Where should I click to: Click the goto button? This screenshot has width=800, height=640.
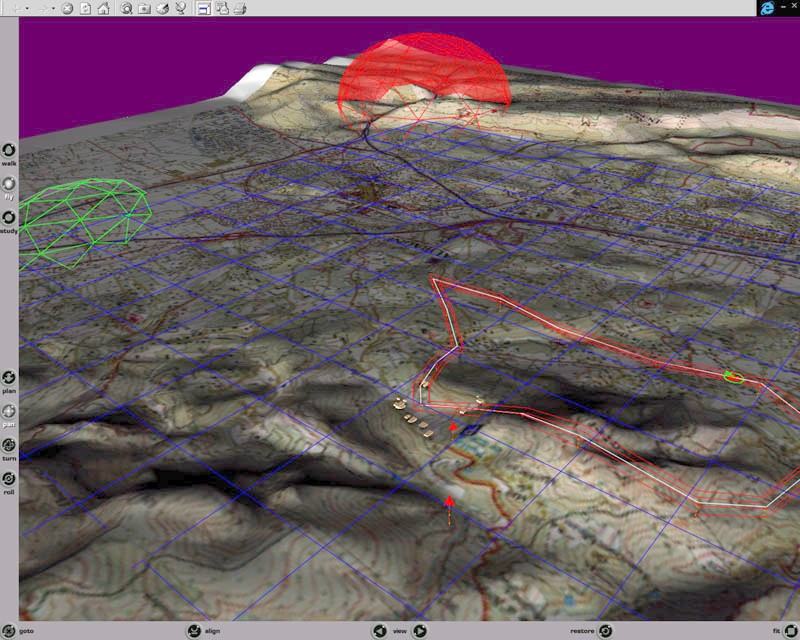pyautogui.click(x=9, y=631)
